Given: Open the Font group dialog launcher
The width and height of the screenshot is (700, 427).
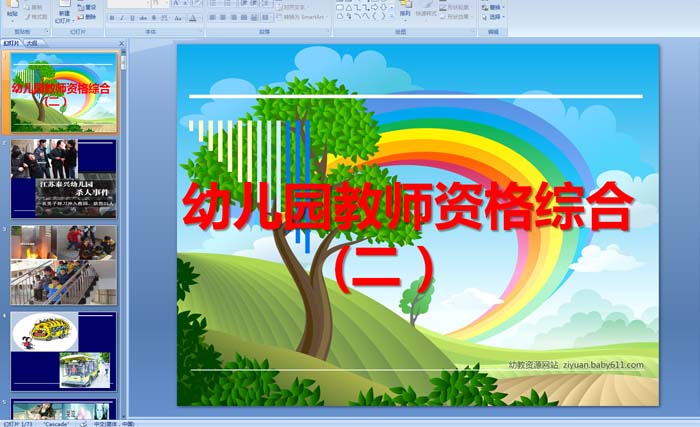Looking at the screenshot, I should click(200, 31).
